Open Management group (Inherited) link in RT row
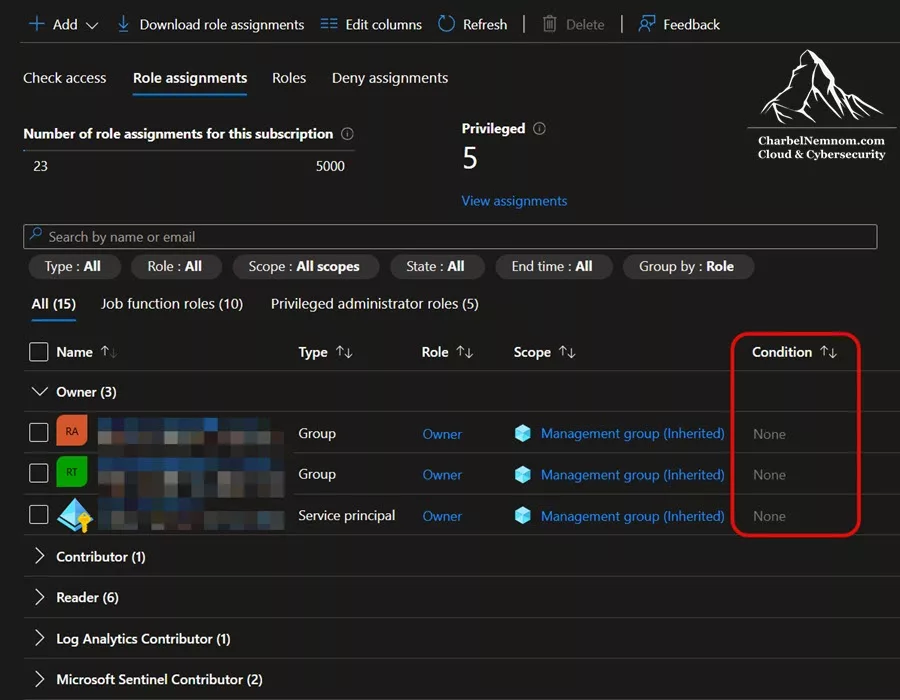900x700 pixels. pyautogui.click(x=633, y=475)
